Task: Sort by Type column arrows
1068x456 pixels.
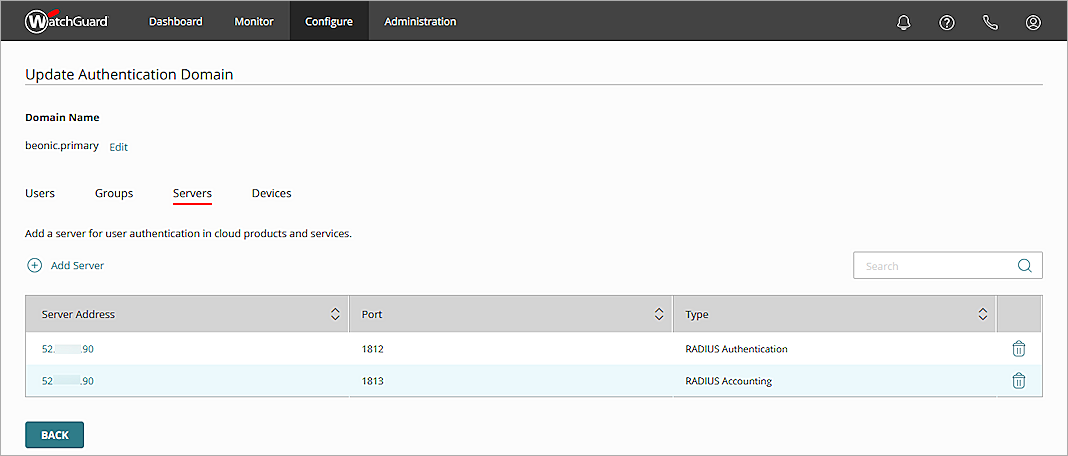Action: click(x=982, y=314)
